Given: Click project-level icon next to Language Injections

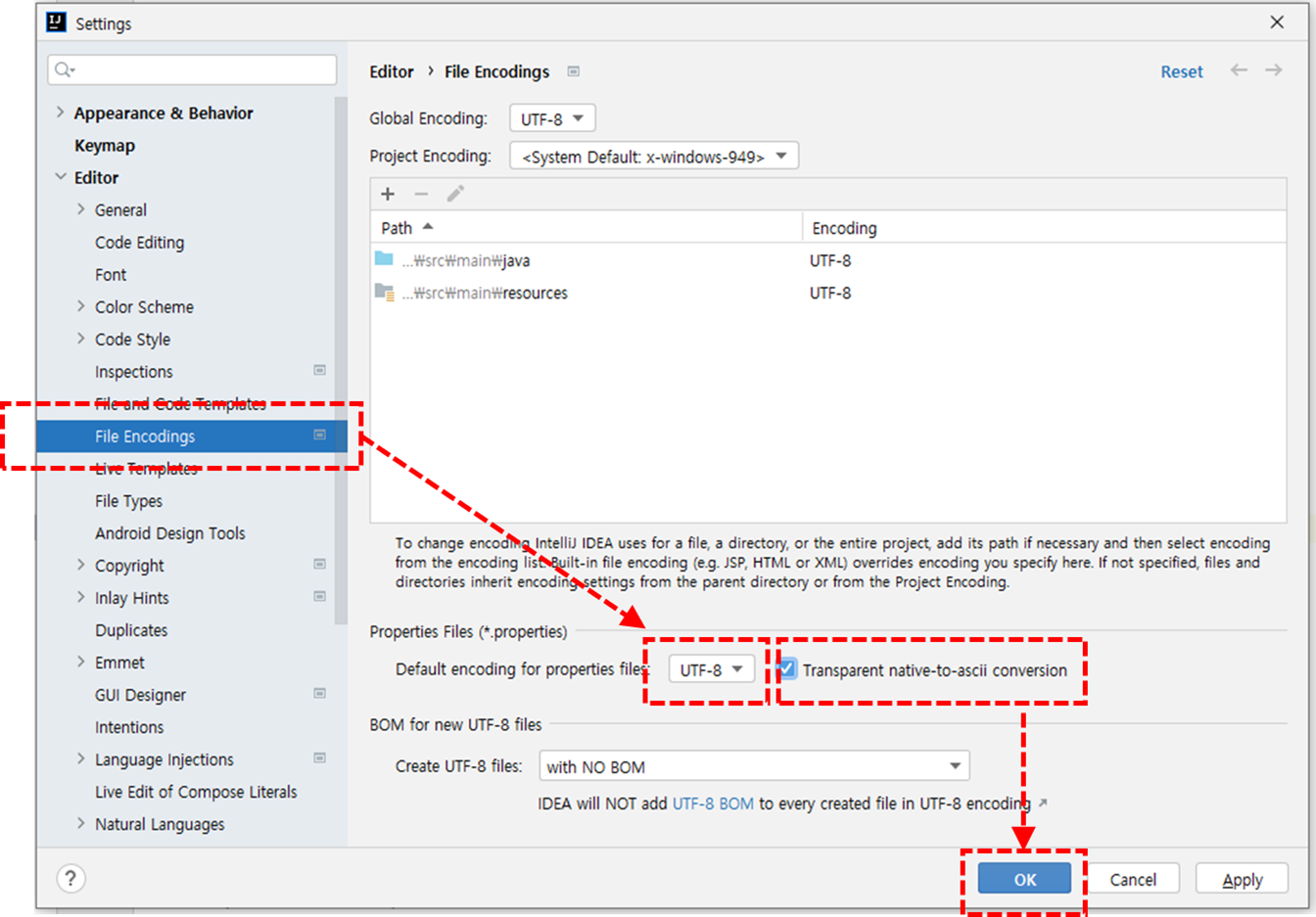Looking at the screenshot, I should point(319,758).
